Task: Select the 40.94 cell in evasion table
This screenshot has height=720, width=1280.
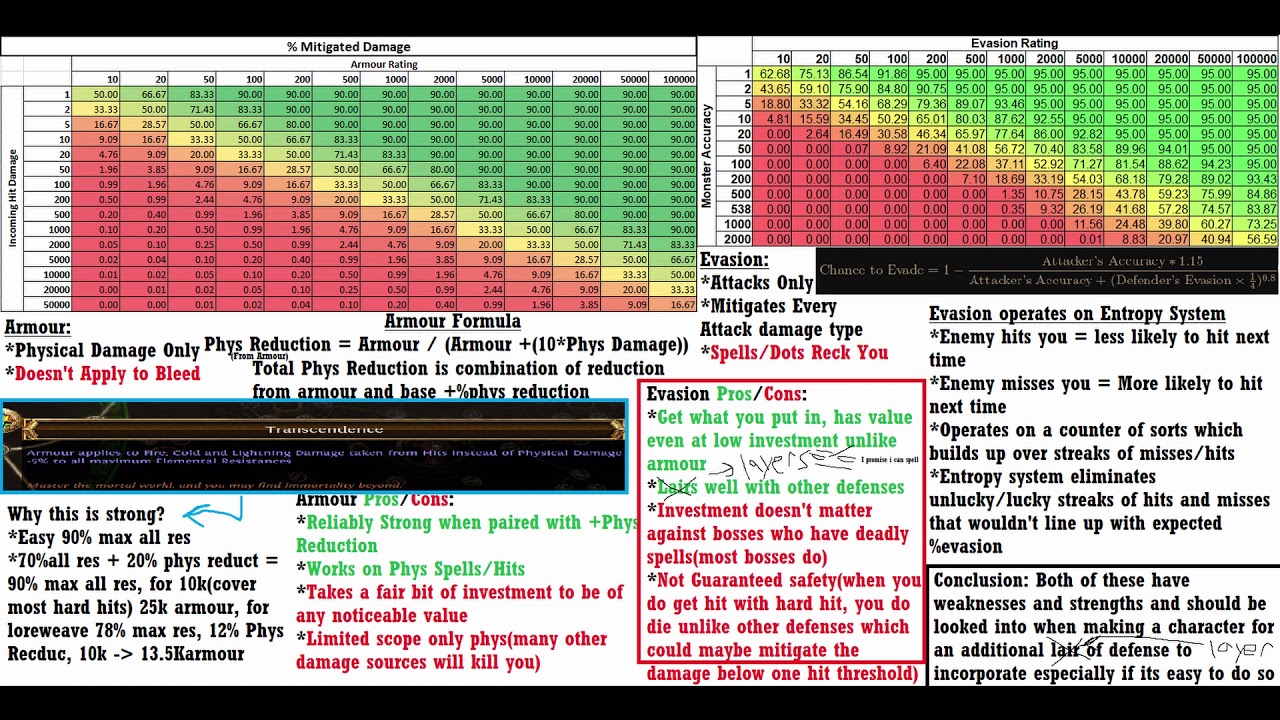Action: (x=1216, y=239)
